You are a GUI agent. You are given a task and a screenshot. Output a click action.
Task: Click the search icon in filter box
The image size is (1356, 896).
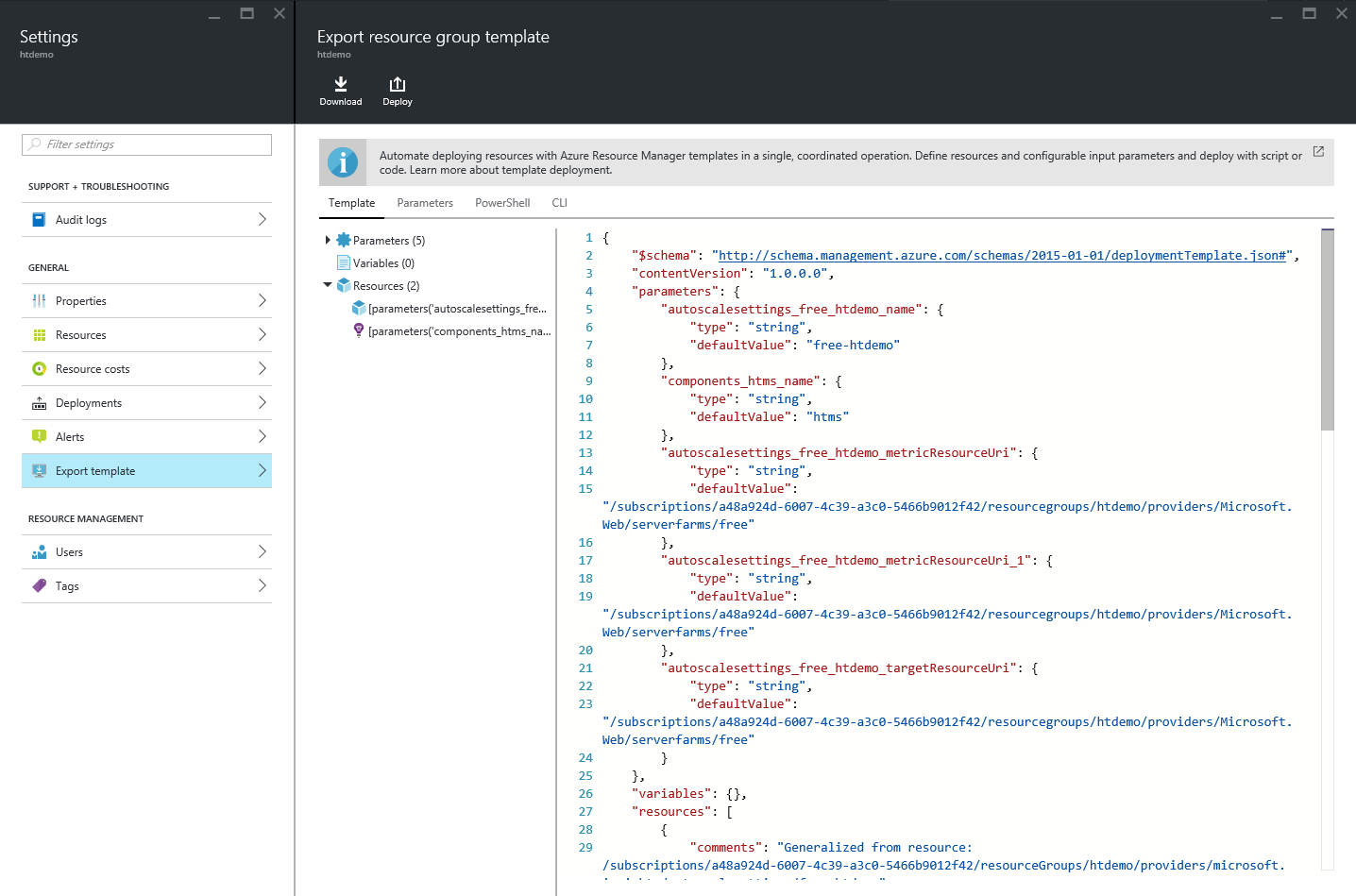(35, 144)
